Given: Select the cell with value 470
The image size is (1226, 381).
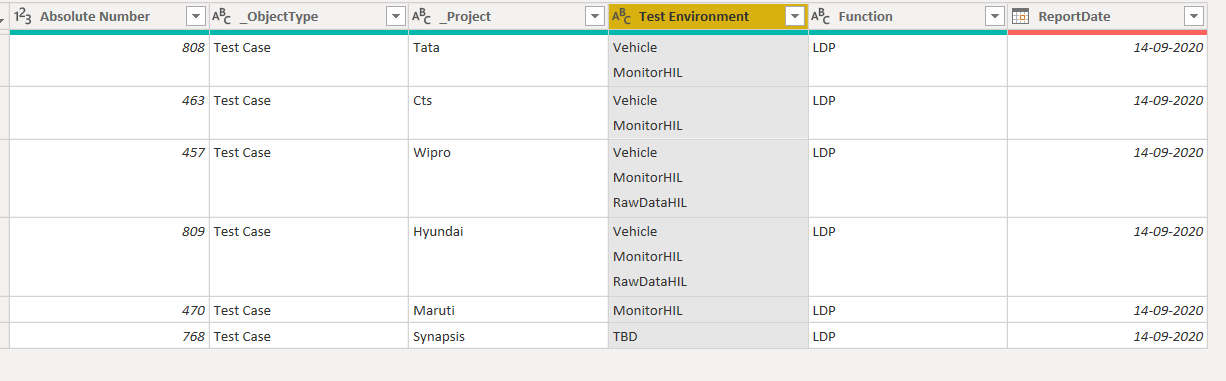Looking at the screenshot, I should (109, 310).
